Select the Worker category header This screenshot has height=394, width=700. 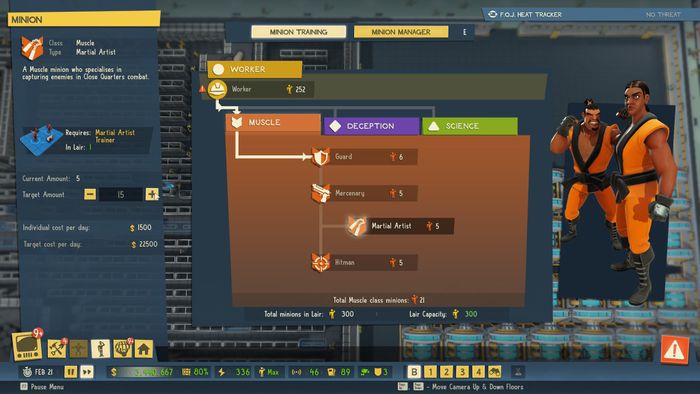click(x=254, y=69)
